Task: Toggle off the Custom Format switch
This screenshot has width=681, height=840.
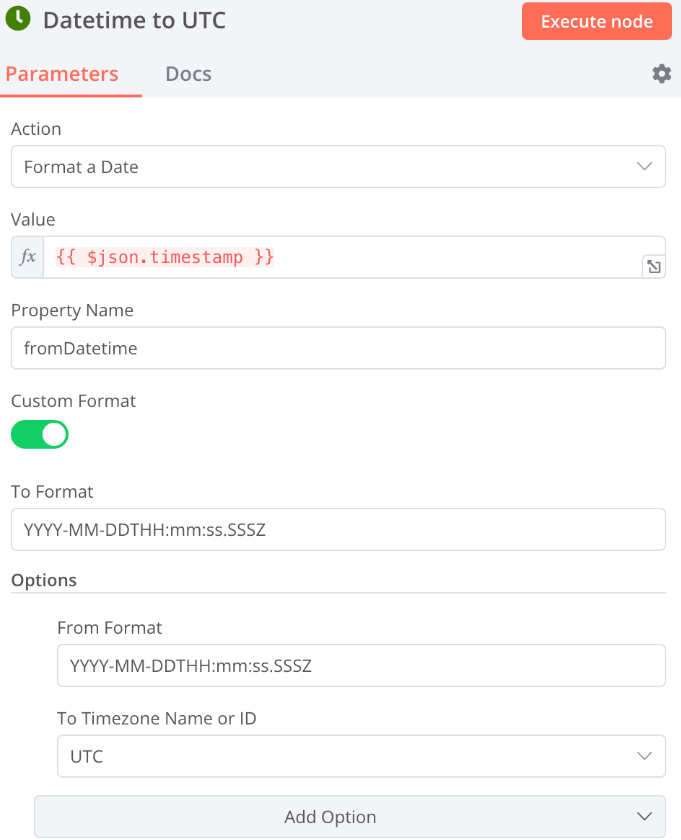Action: pos(40,434)
